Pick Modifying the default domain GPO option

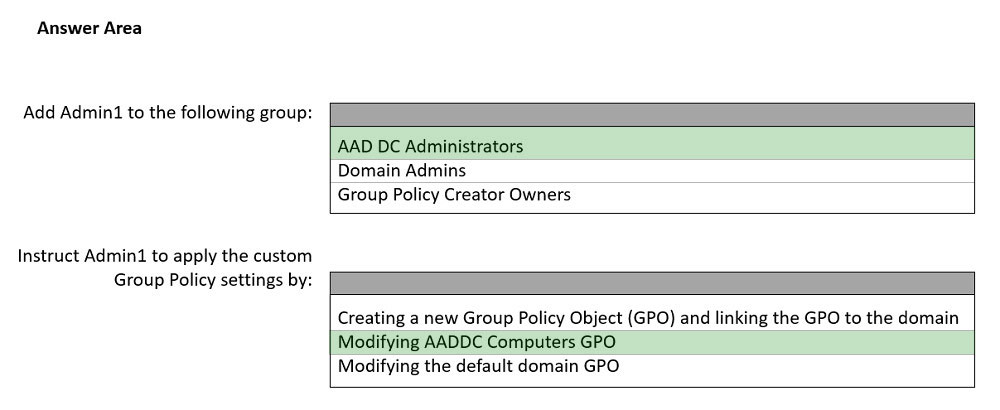coord(478,366)
